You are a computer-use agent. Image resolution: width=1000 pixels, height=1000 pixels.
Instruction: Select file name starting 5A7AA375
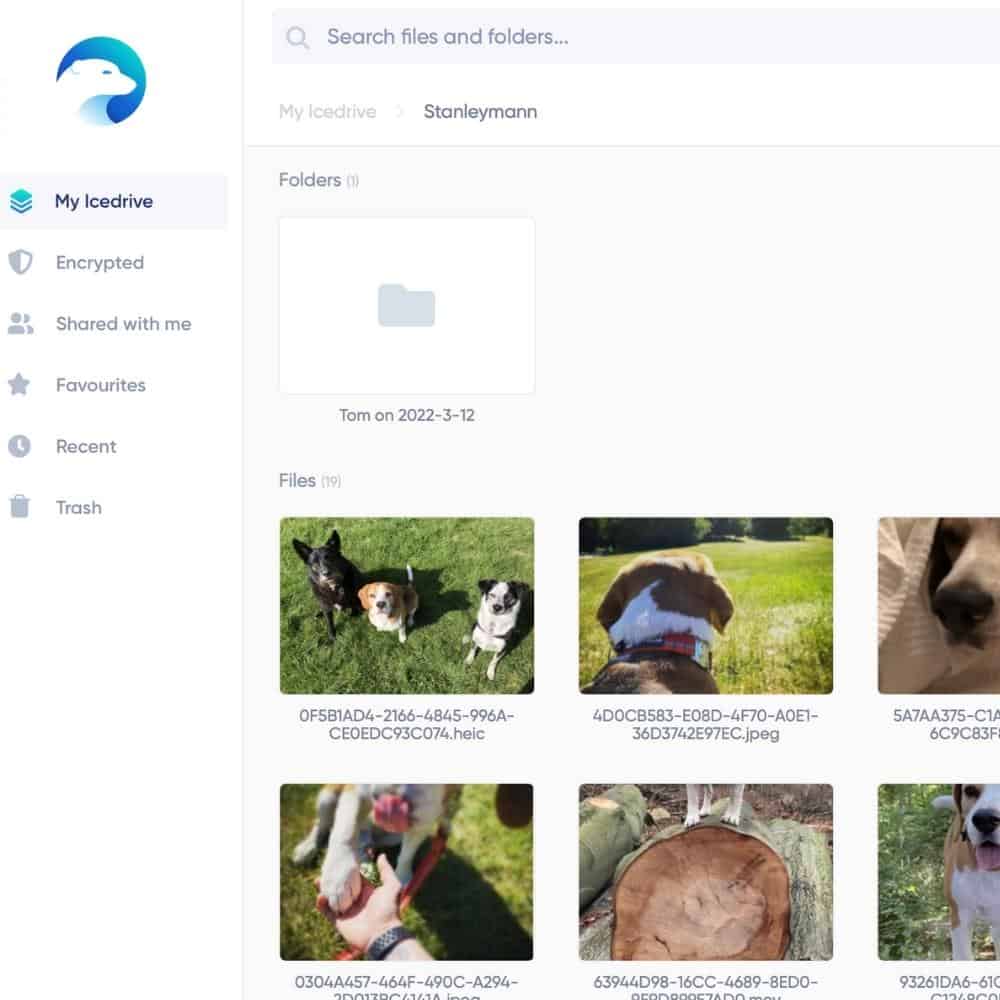(x=946, y=724)
